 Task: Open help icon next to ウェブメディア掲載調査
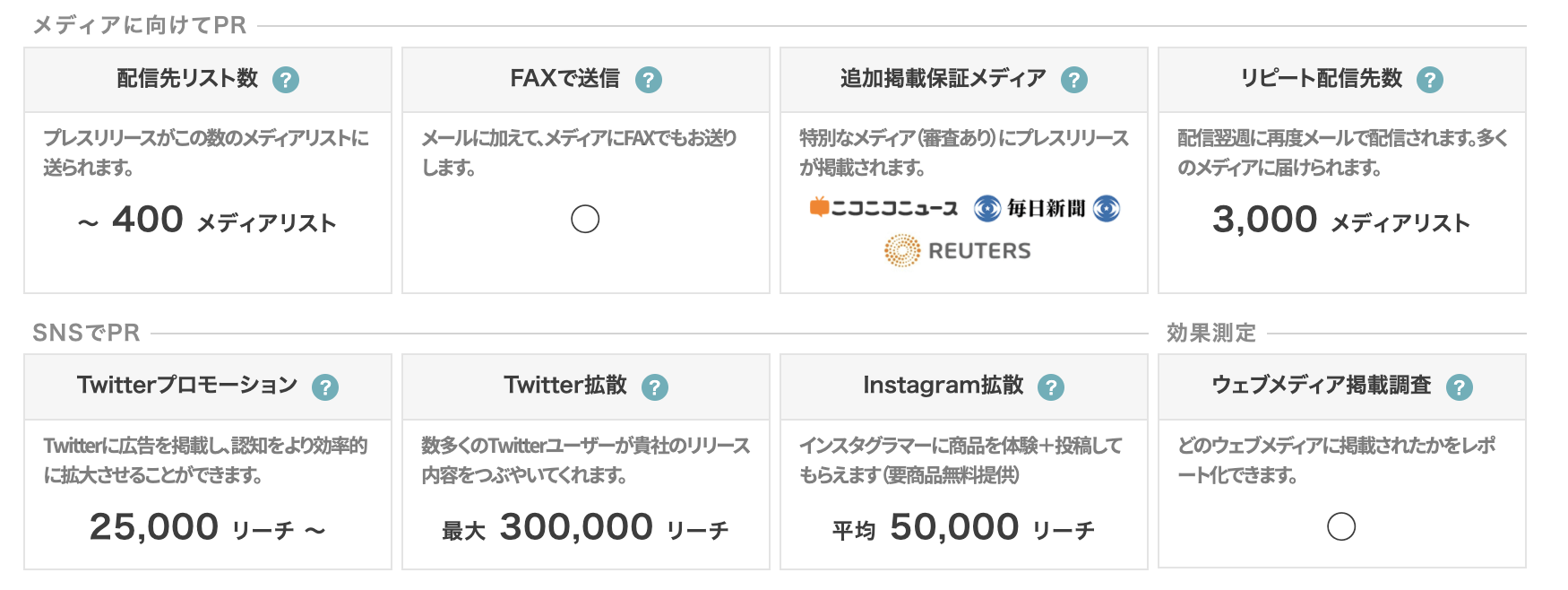1460,387
